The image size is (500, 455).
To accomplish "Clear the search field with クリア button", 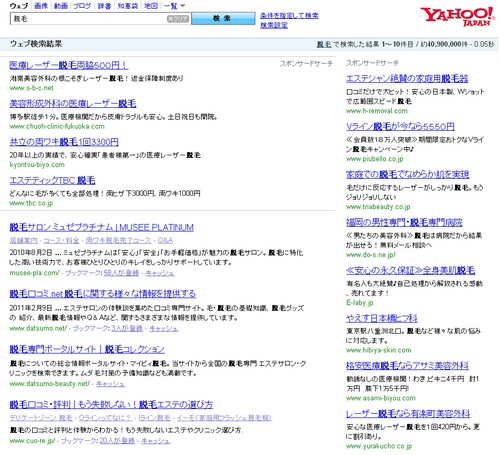I will pyautogui.click(x=178, y=19).
